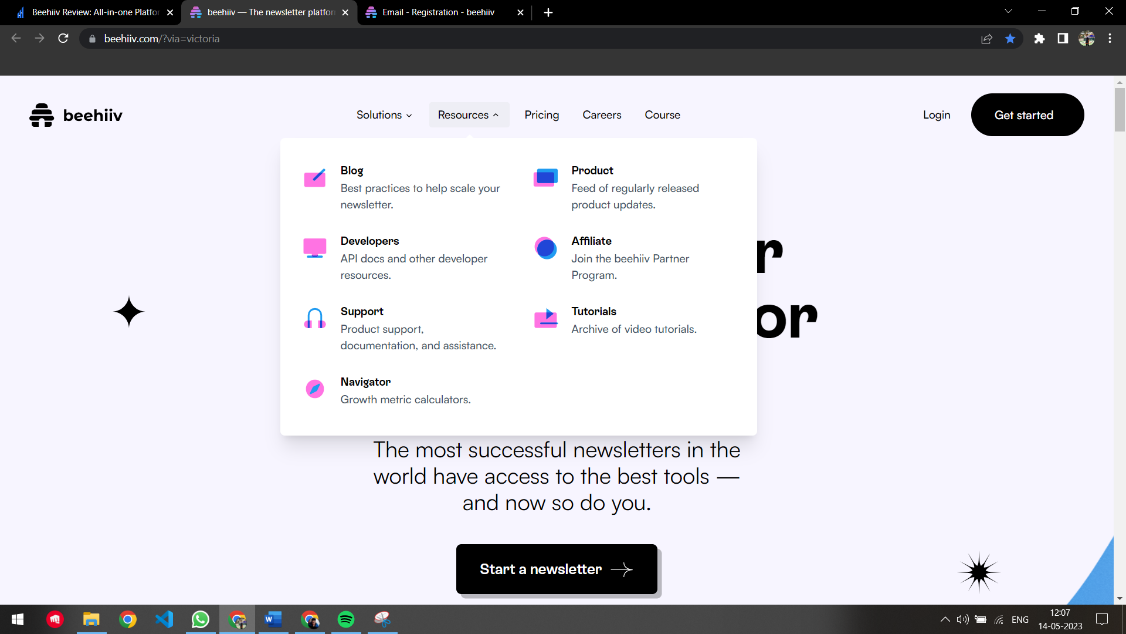Click the Start a newsletter button
This screenshot has width=1126, height=634.
tap(557, 569)
